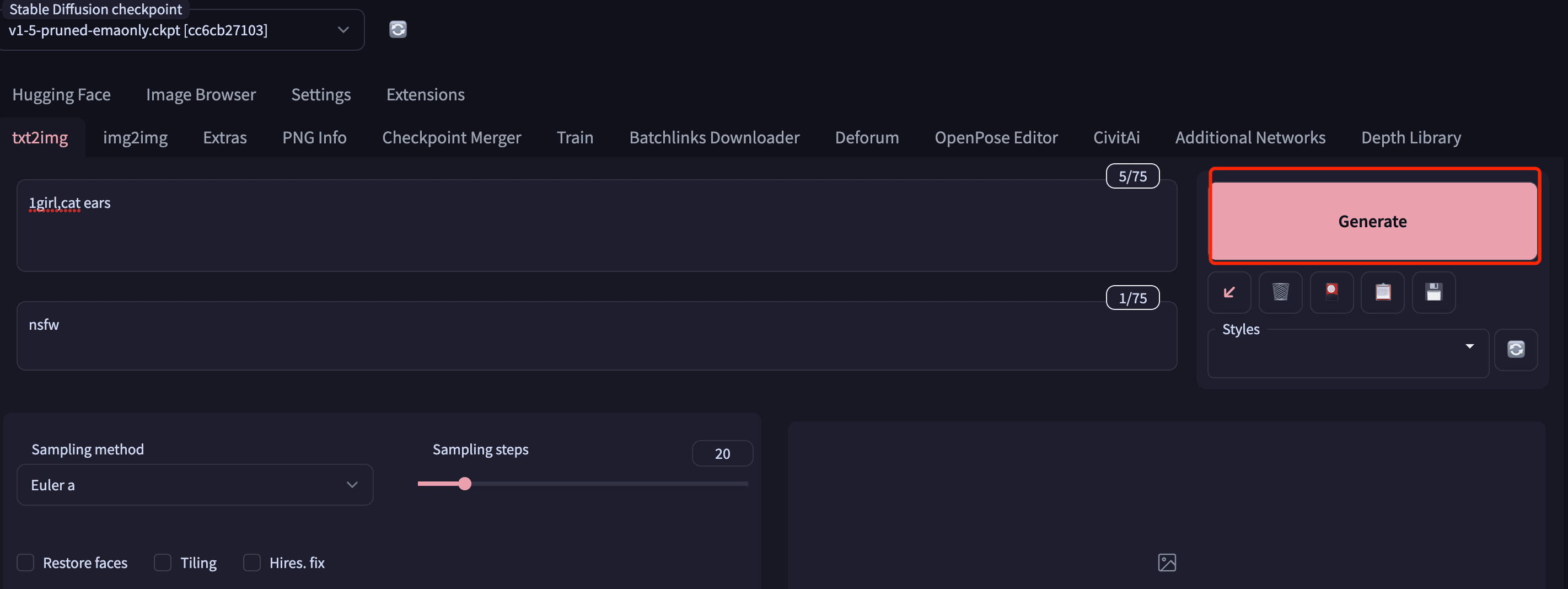
Task: Open the Stable Diffusion checkpoint dropdown
Action: (x=181, y=30)
